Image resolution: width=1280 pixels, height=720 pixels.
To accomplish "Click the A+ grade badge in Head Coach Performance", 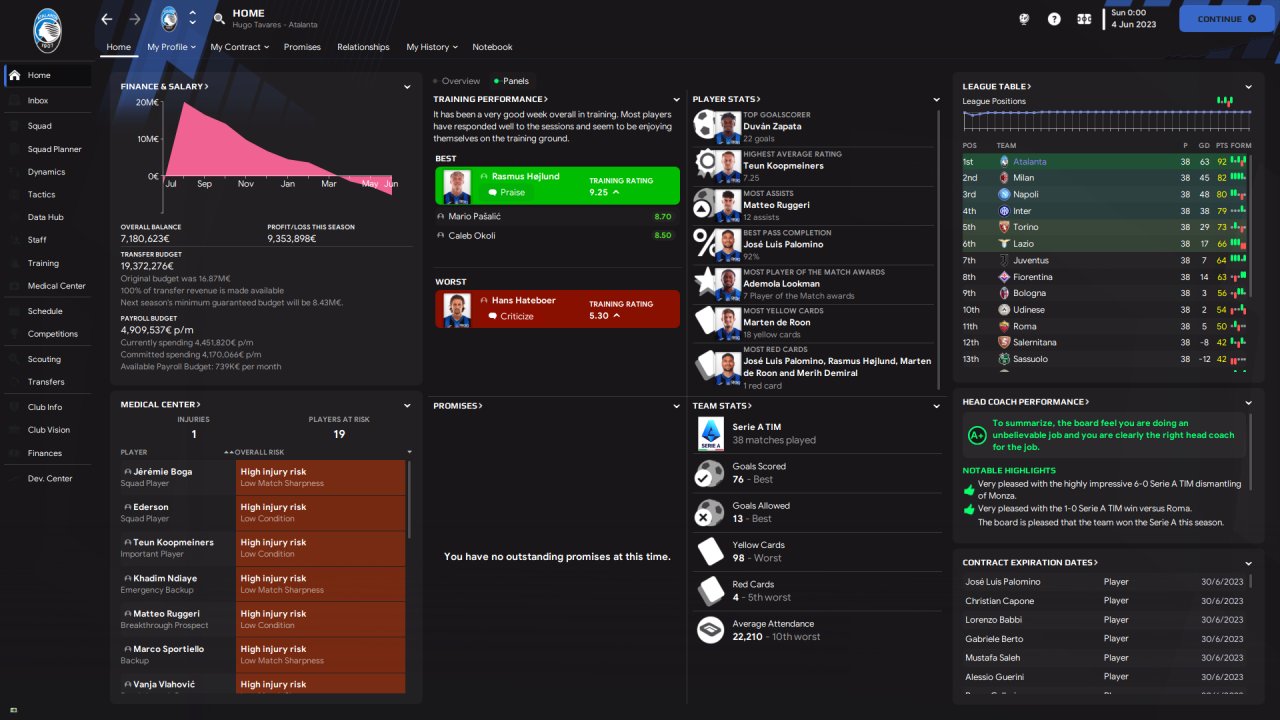I will point(976,435).
